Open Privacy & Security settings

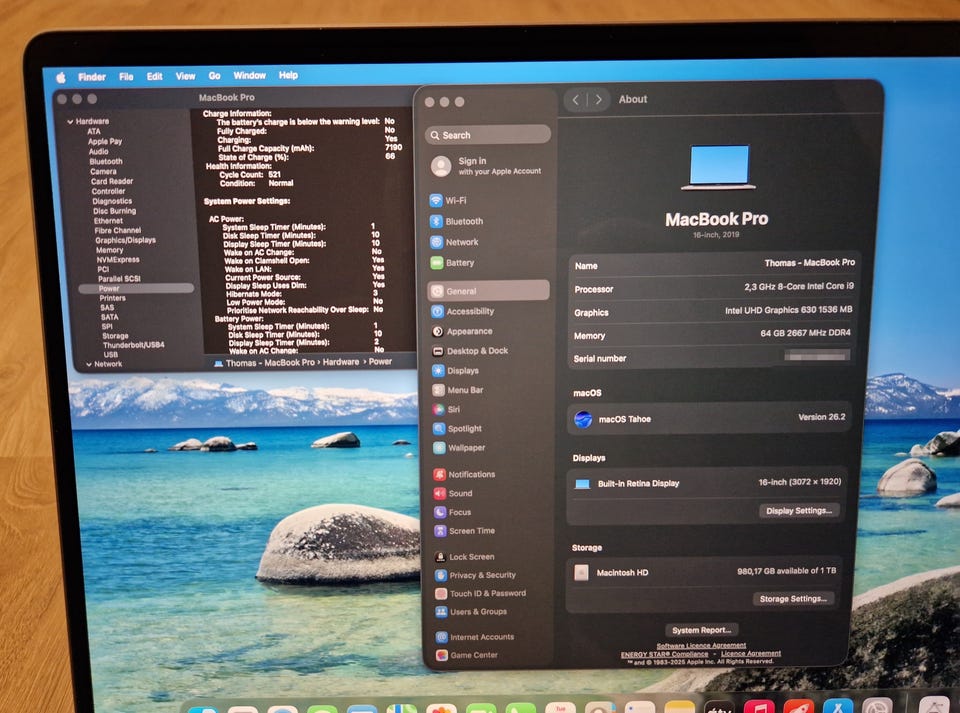point(475,575)
